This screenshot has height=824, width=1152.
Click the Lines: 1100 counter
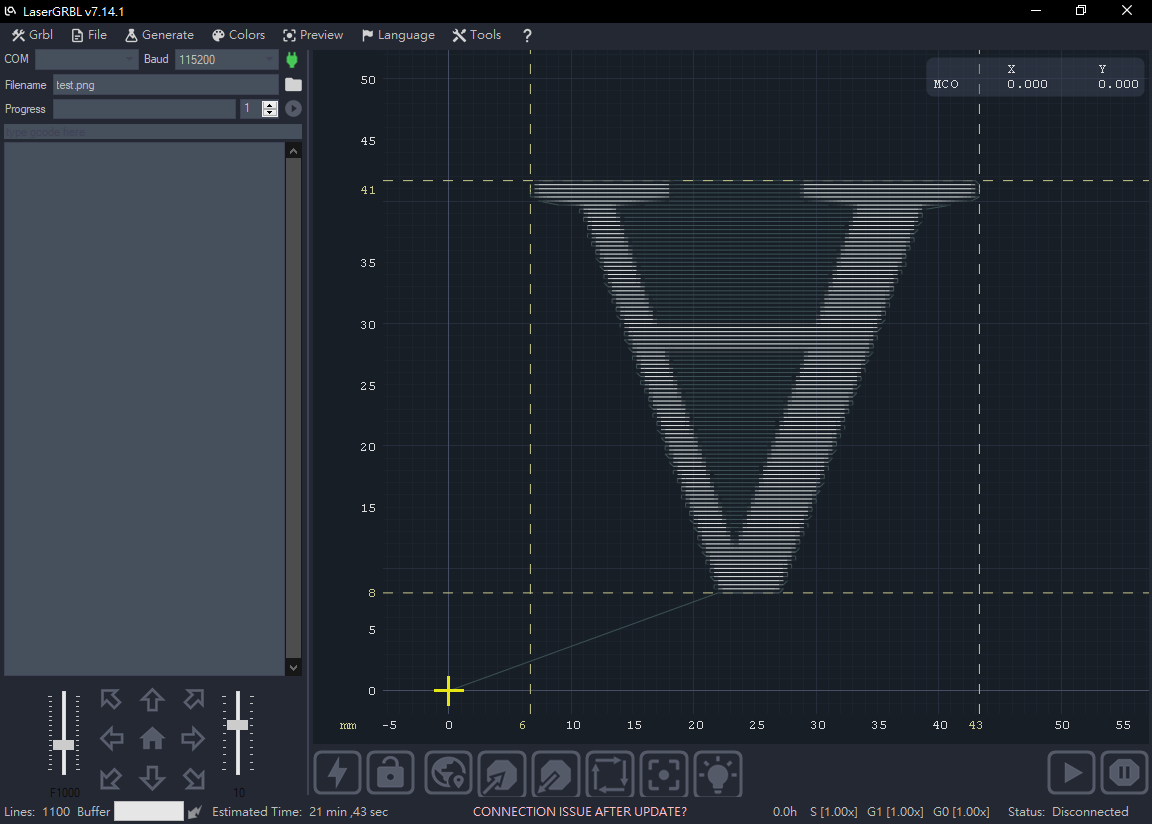(x=37, y=812)
